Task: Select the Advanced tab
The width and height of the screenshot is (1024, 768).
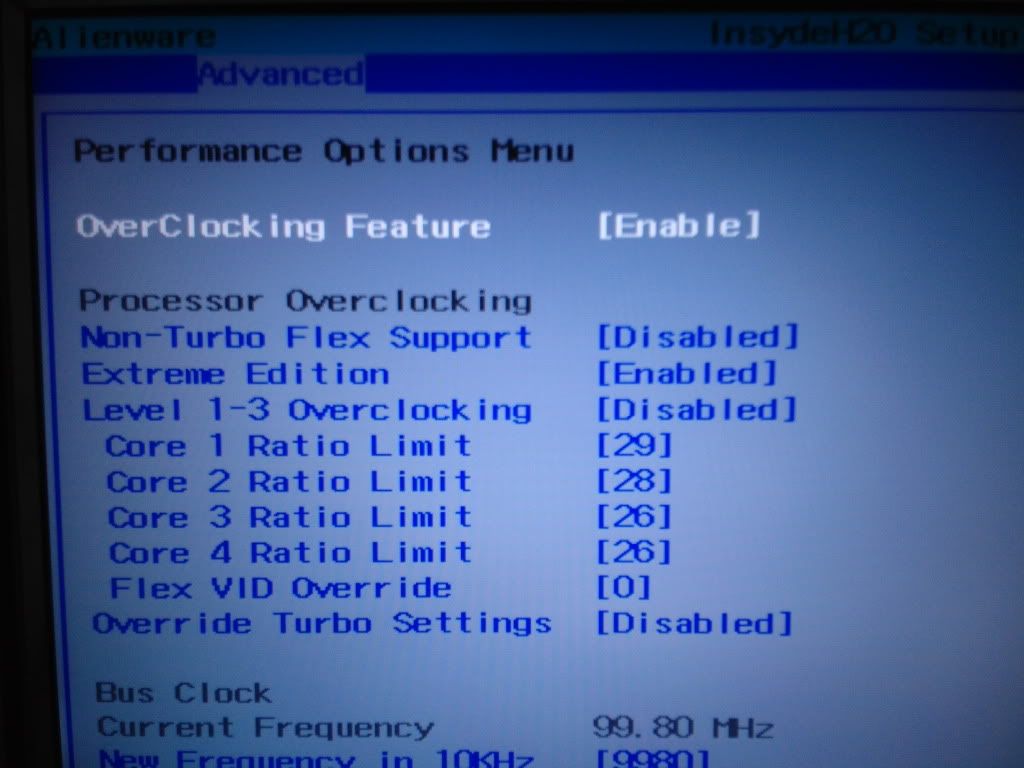Action: [281, 74]
